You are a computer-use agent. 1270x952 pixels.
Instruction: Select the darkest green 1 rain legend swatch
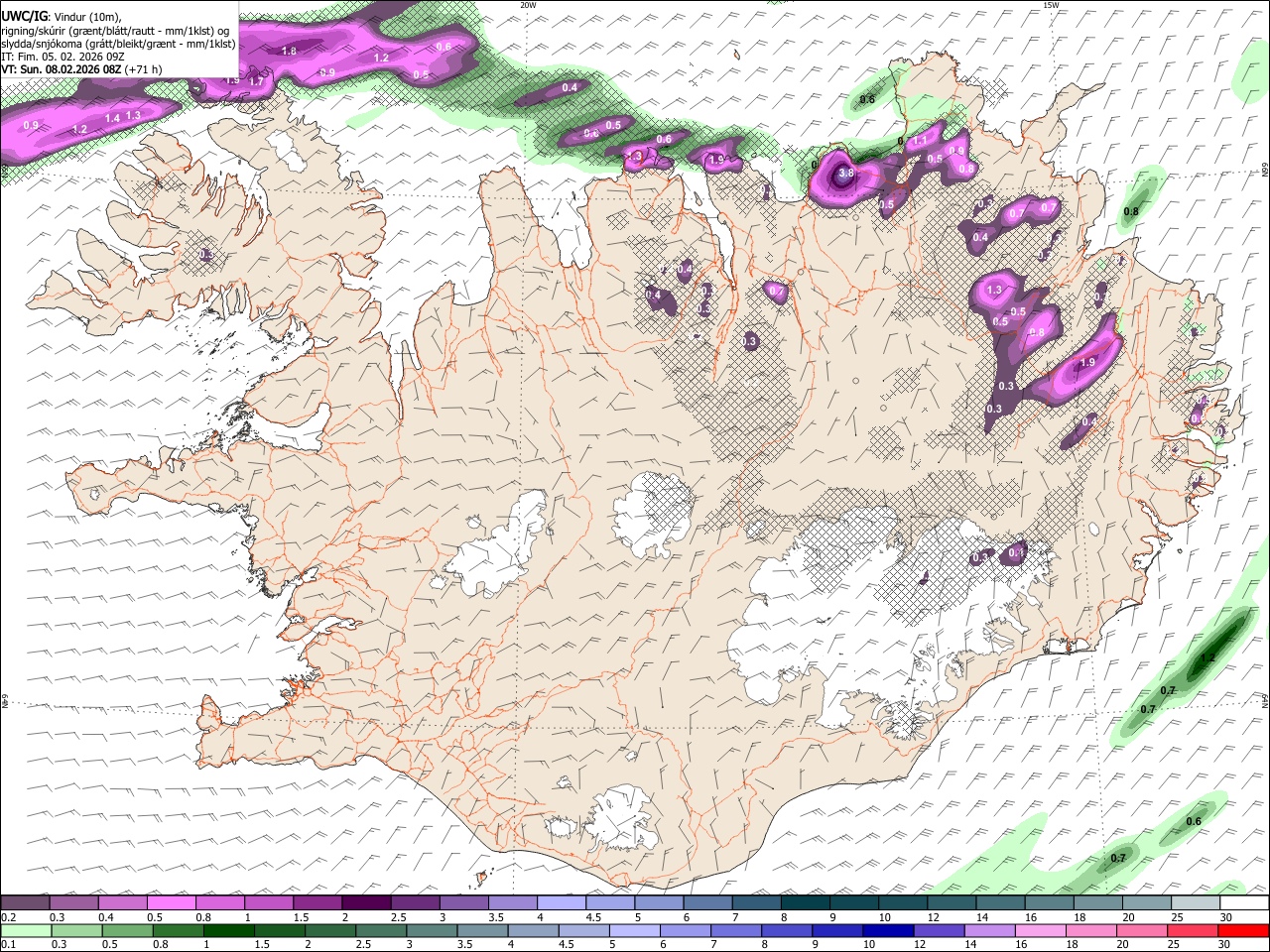click(x=228, y=930)
